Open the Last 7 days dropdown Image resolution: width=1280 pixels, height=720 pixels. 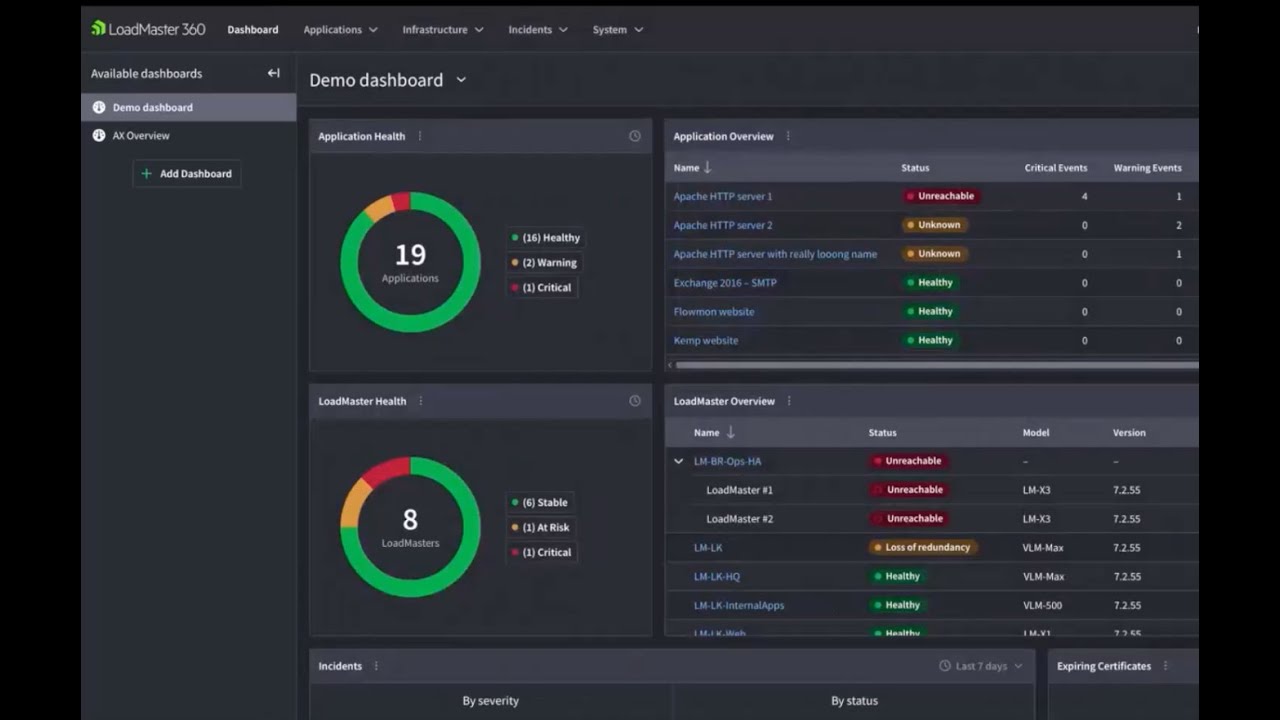click(x=981, y=666)
